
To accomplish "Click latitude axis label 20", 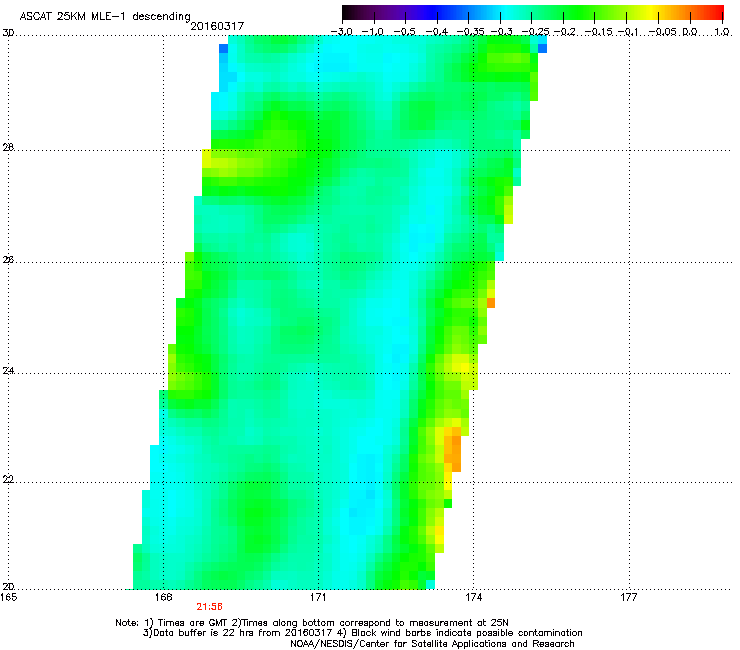I will [x=8, y=587].
